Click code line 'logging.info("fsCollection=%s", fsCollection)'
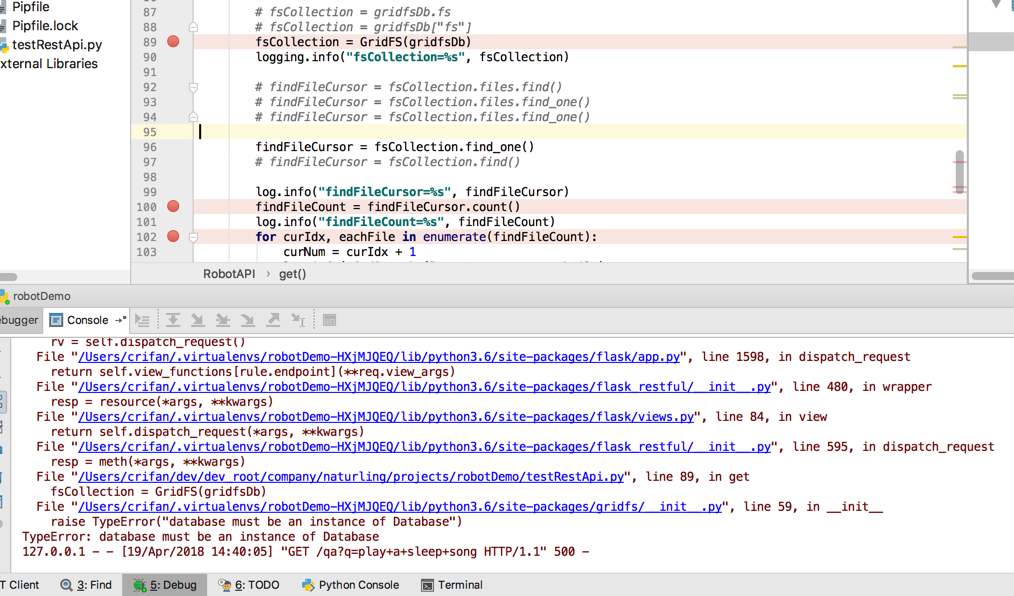 412,57
